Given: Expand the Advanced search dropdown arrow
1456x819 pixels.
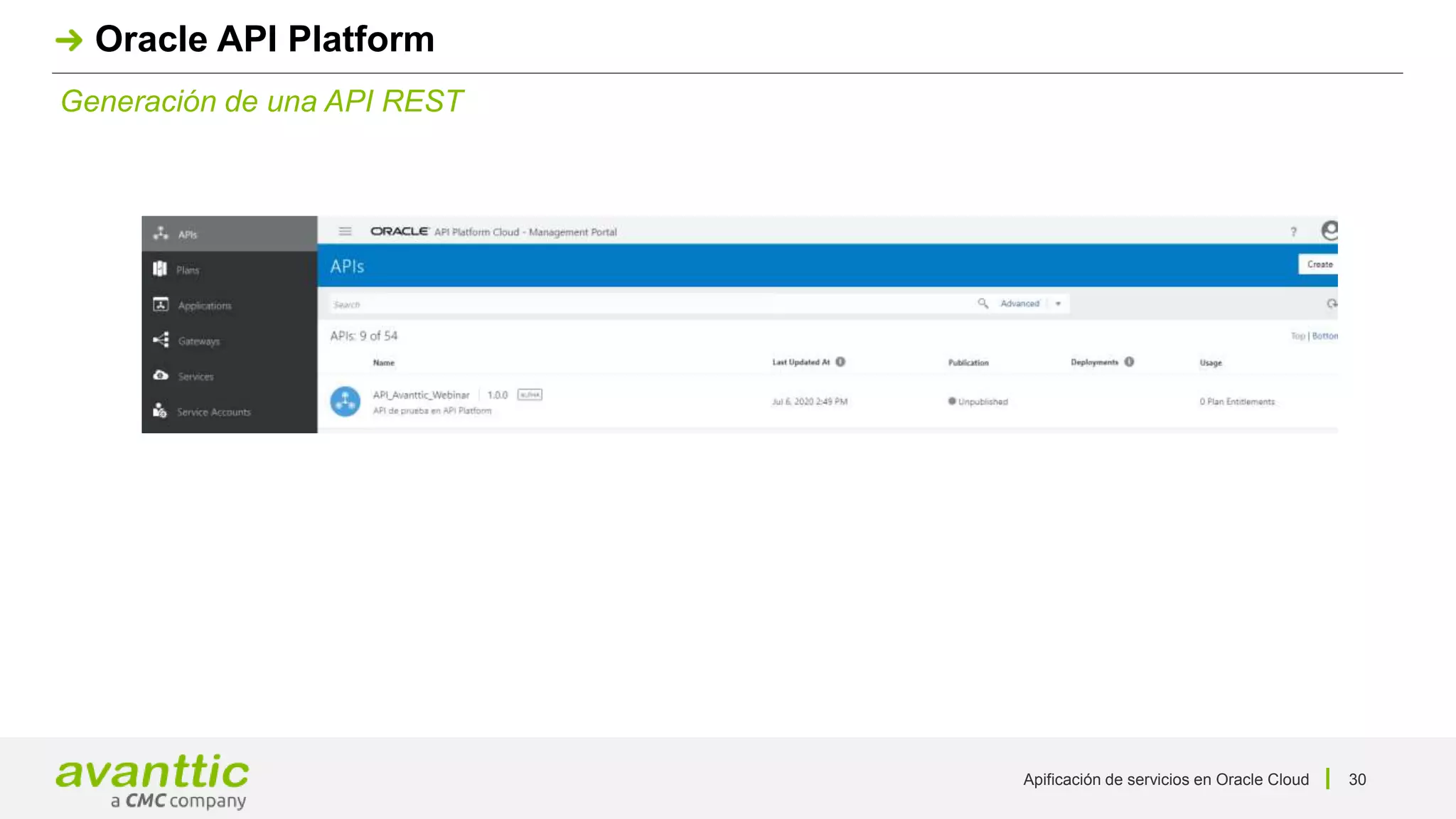Looking at the screenshot, I should coord(1058,304).
